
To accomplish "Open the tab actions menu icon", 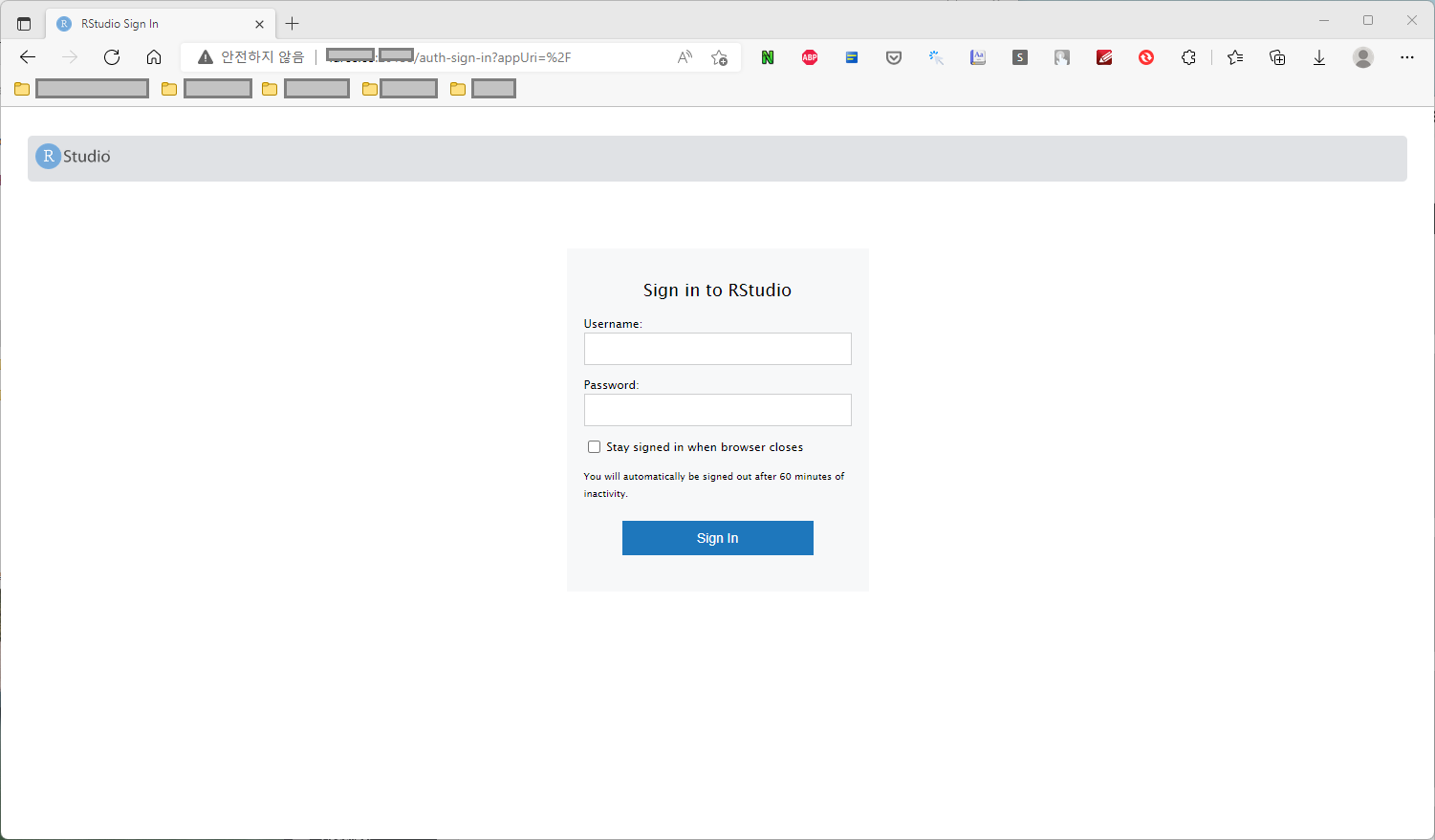I will [24, 24].
